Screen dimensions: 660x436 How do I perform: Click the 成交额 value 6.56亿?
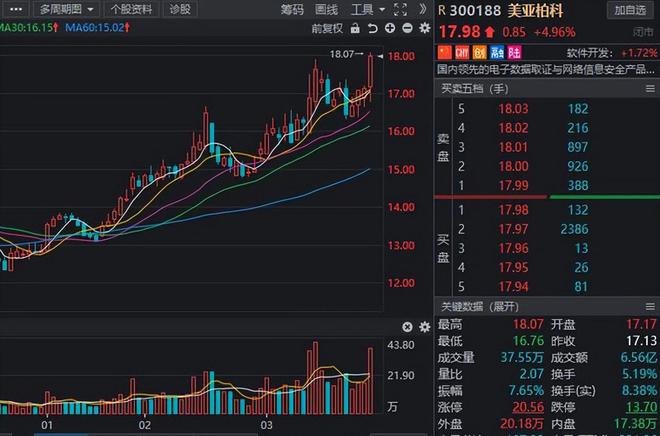click(639, 358)
